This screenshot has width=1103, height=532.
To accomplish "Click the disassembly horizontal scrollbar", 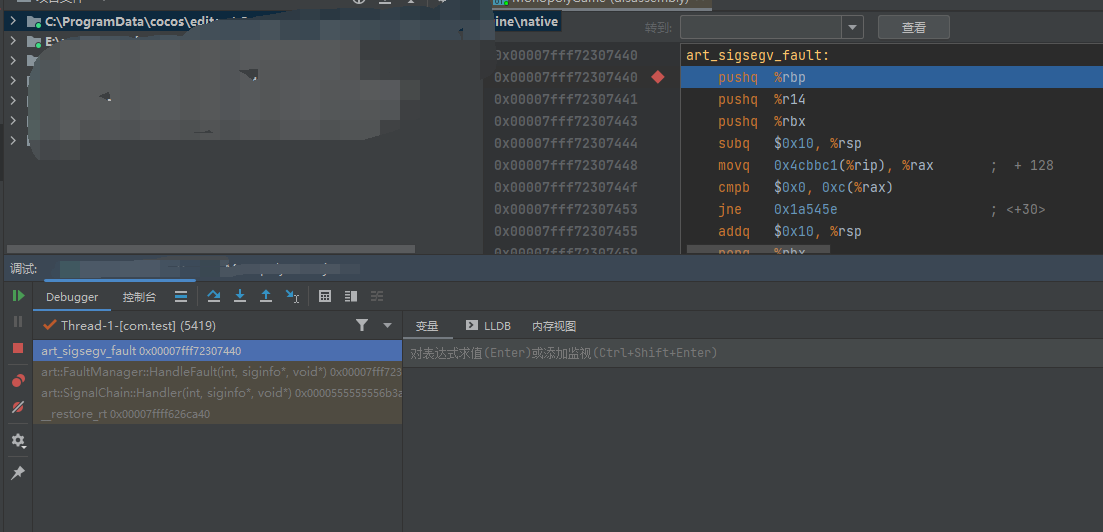I will tap(758, 249).
